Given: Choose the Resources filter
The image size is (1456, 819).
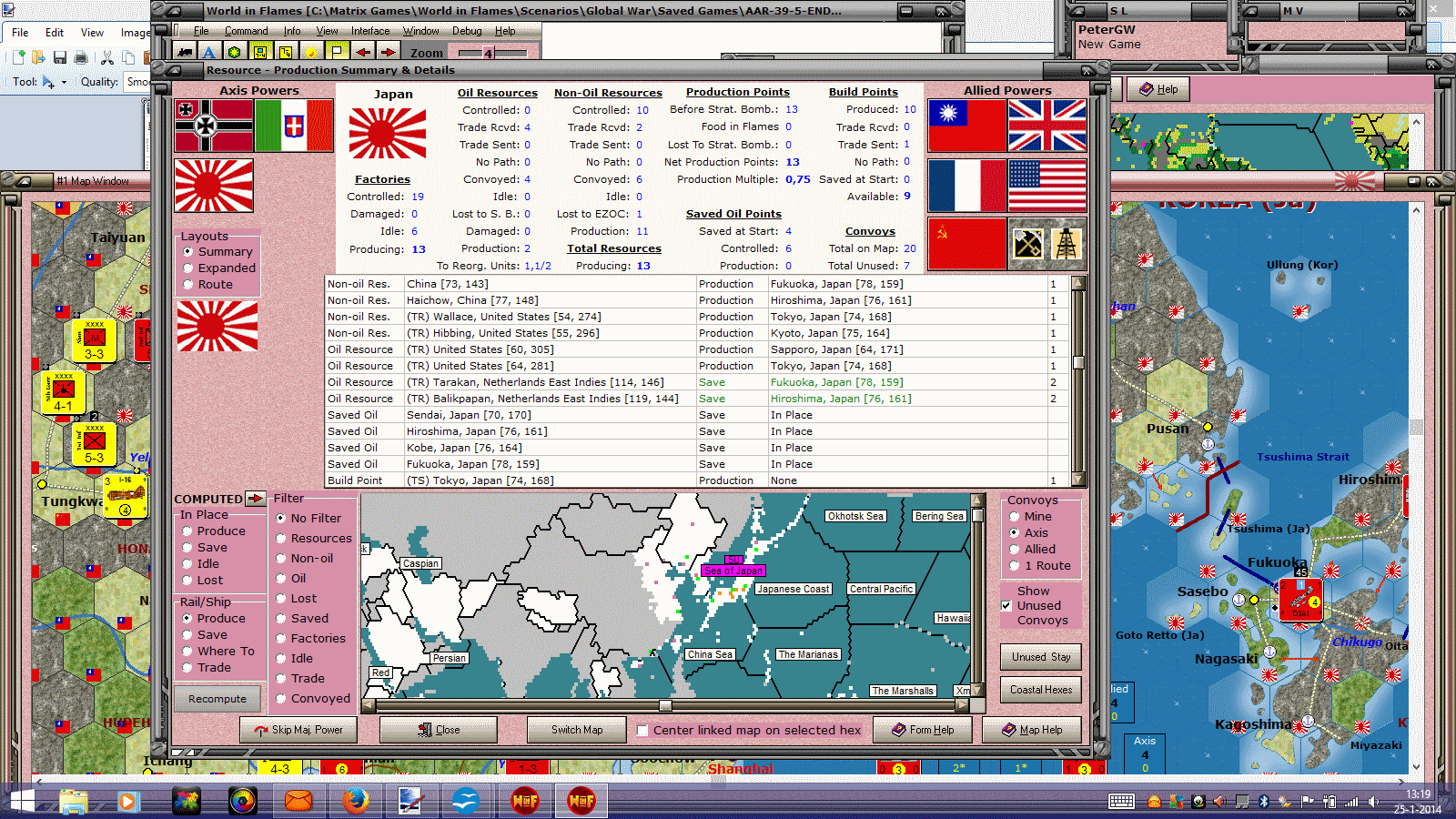Looking at the screenshot, I should pos(313,539).
